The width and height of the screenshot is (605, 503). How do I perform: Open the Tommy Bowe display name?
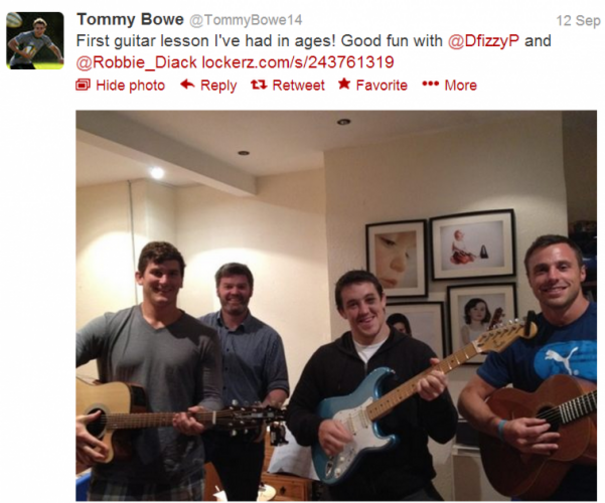pyautogui.click(x=130, y=19)
